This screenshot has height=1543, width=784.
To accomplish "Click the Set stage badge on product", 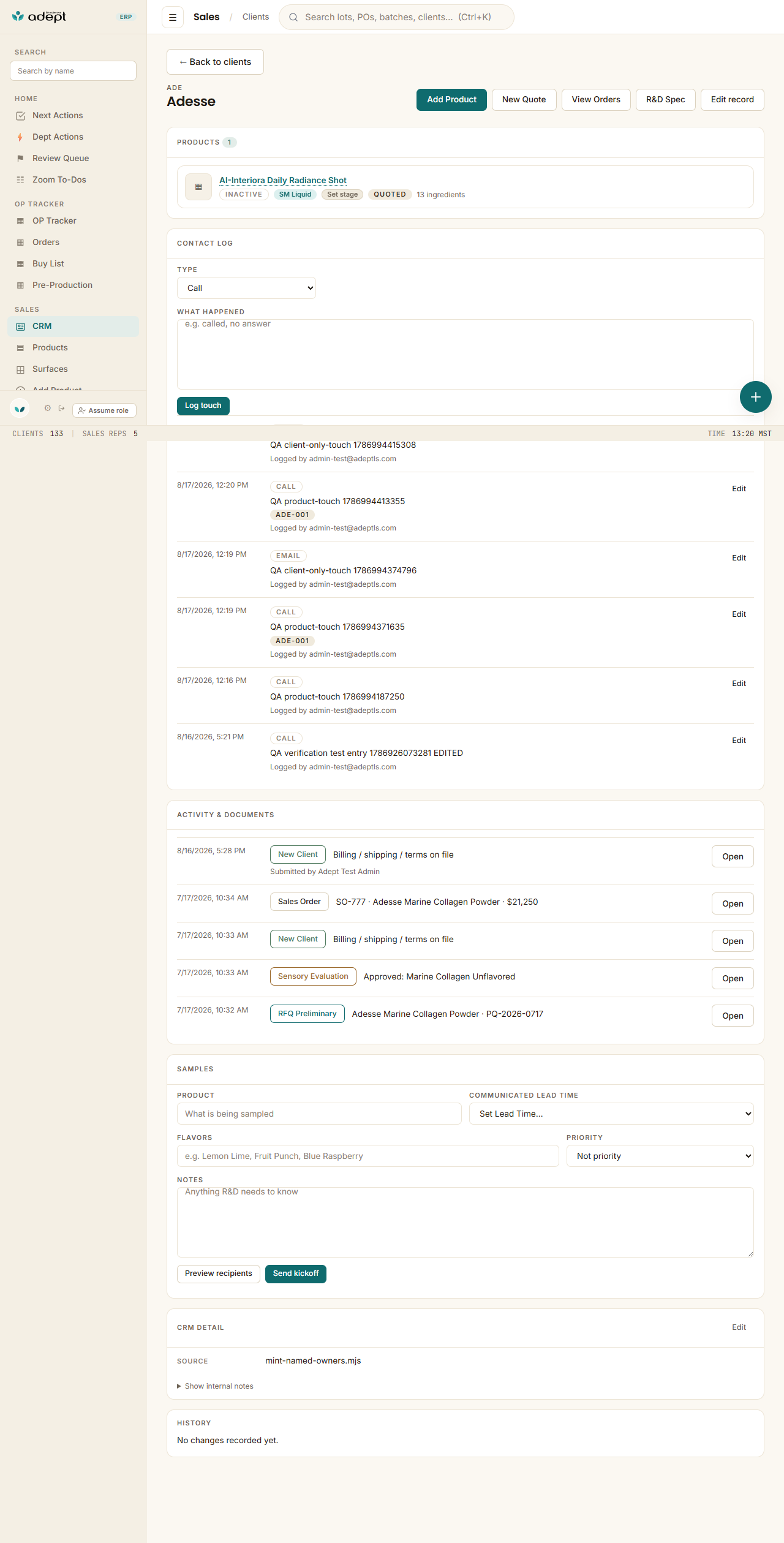I will click(342, 194).
